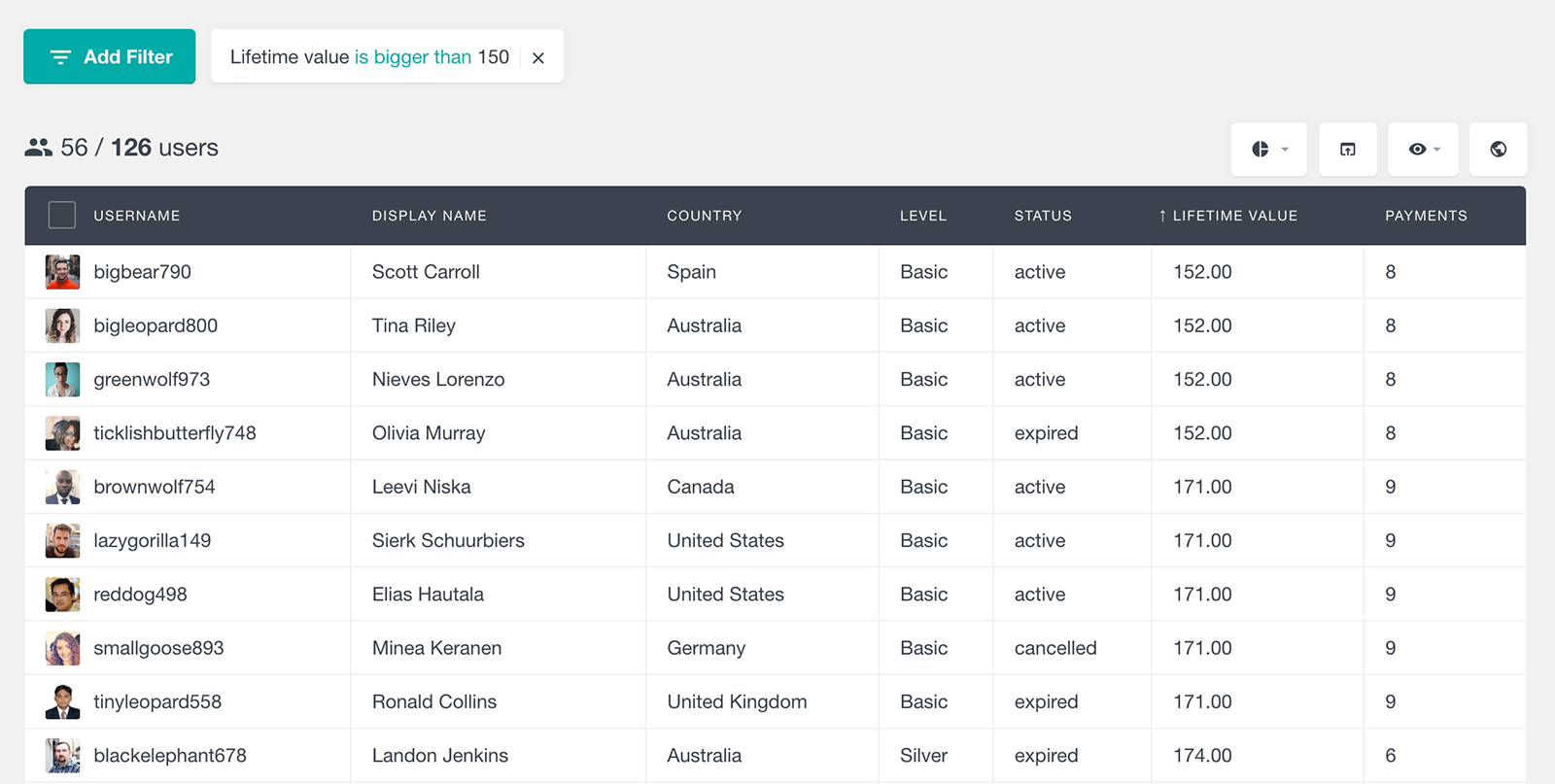Open username smallgoose893
The image size is (1555, 784).
tap(158, 648)
